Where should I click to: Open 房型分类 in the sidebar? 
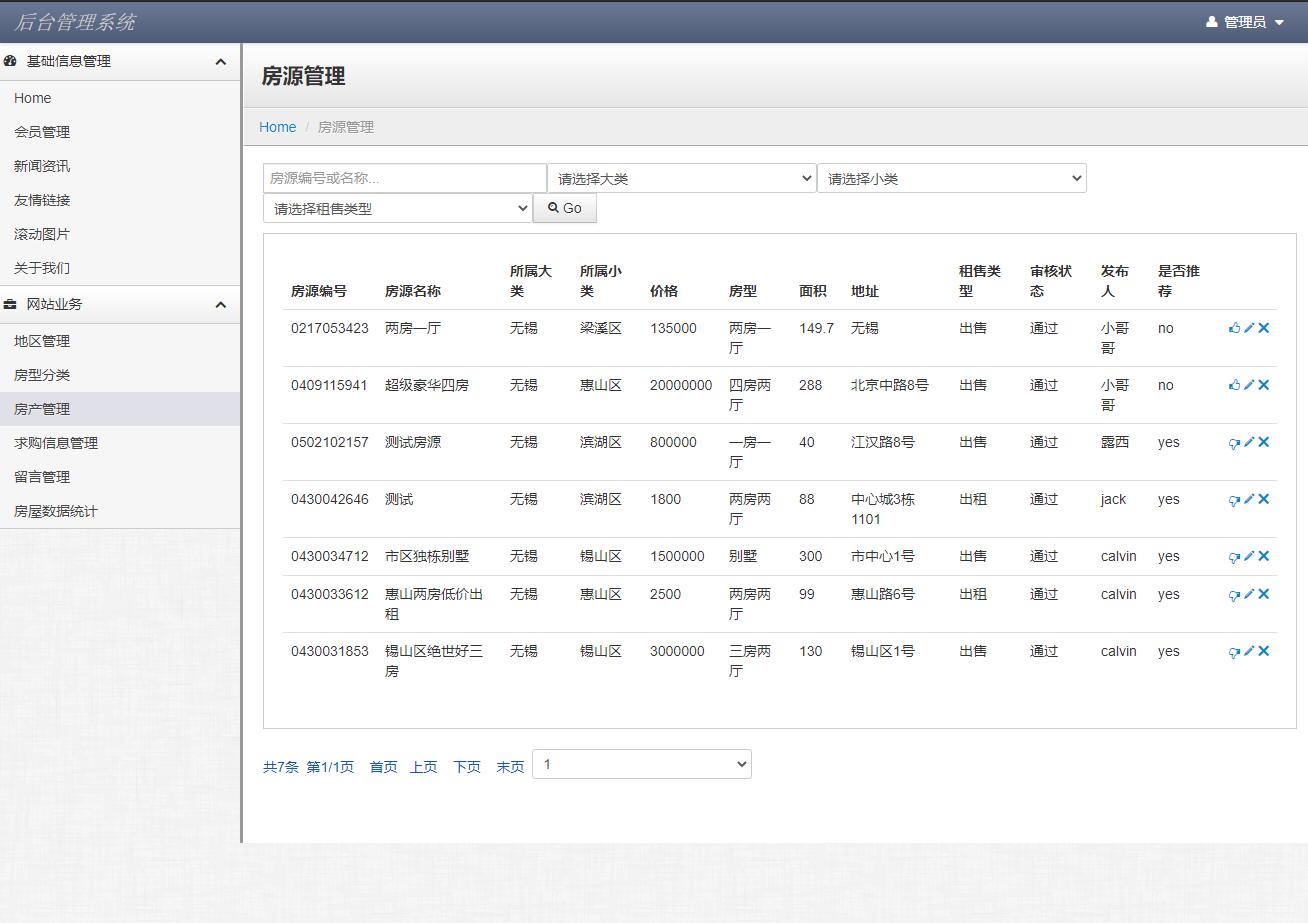click(40, 374)
